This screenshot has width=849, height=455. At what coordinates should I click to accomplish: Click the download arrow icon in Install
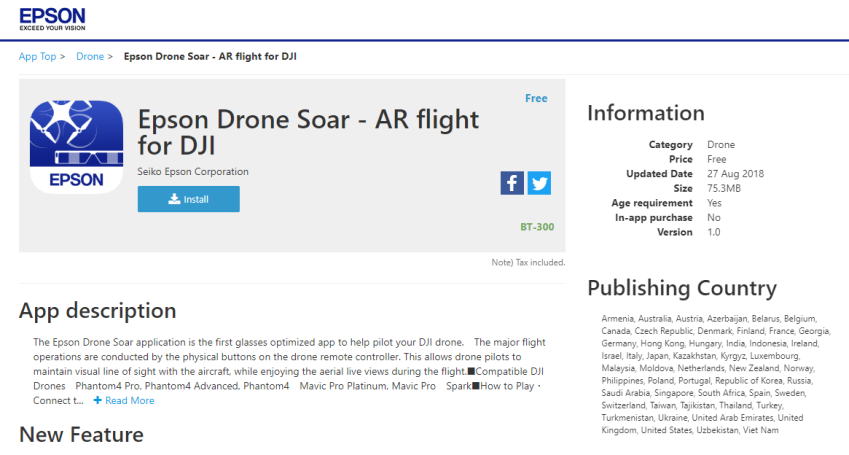[x=174, y=199]
